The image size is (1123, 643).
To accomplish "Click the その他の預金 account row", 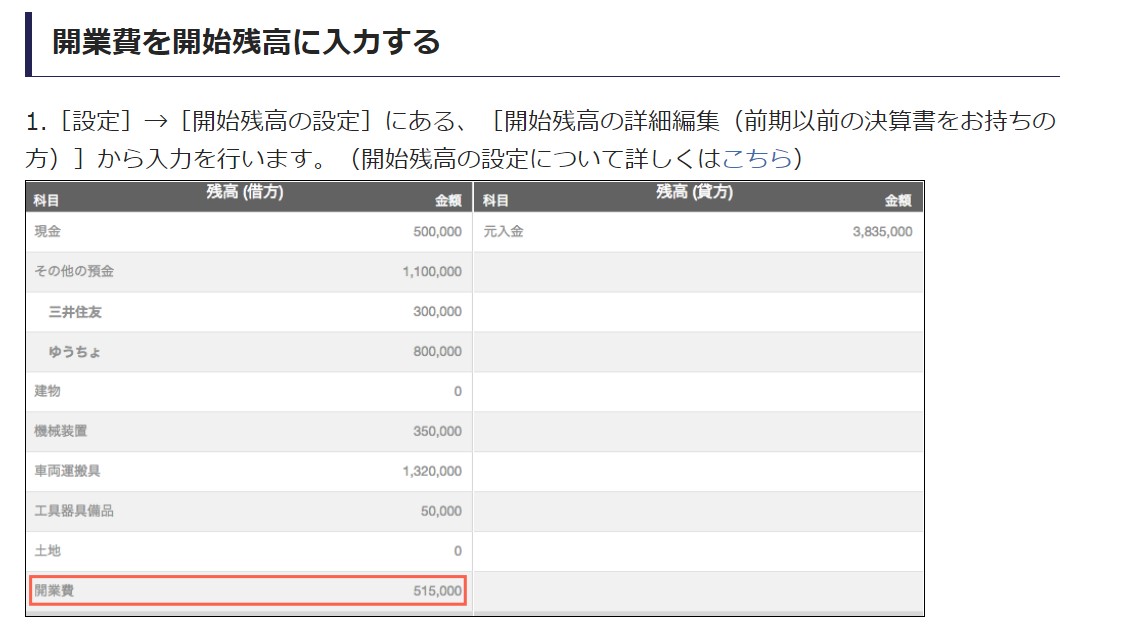I will (x=67, y=271).
